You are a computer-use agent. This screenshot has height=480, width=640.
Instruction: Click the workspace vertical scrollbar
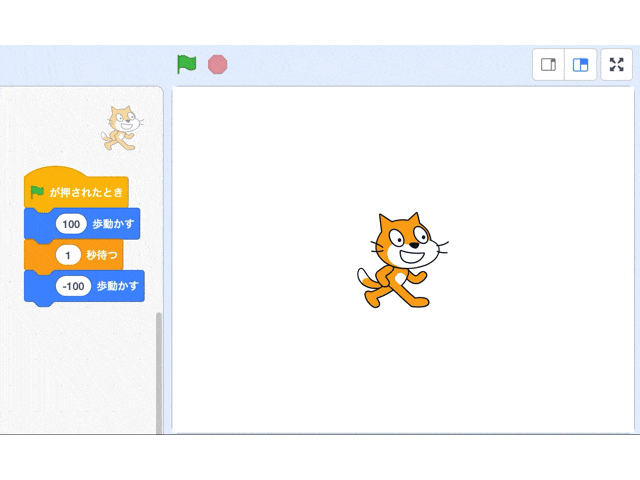click(x=159, y=373)
